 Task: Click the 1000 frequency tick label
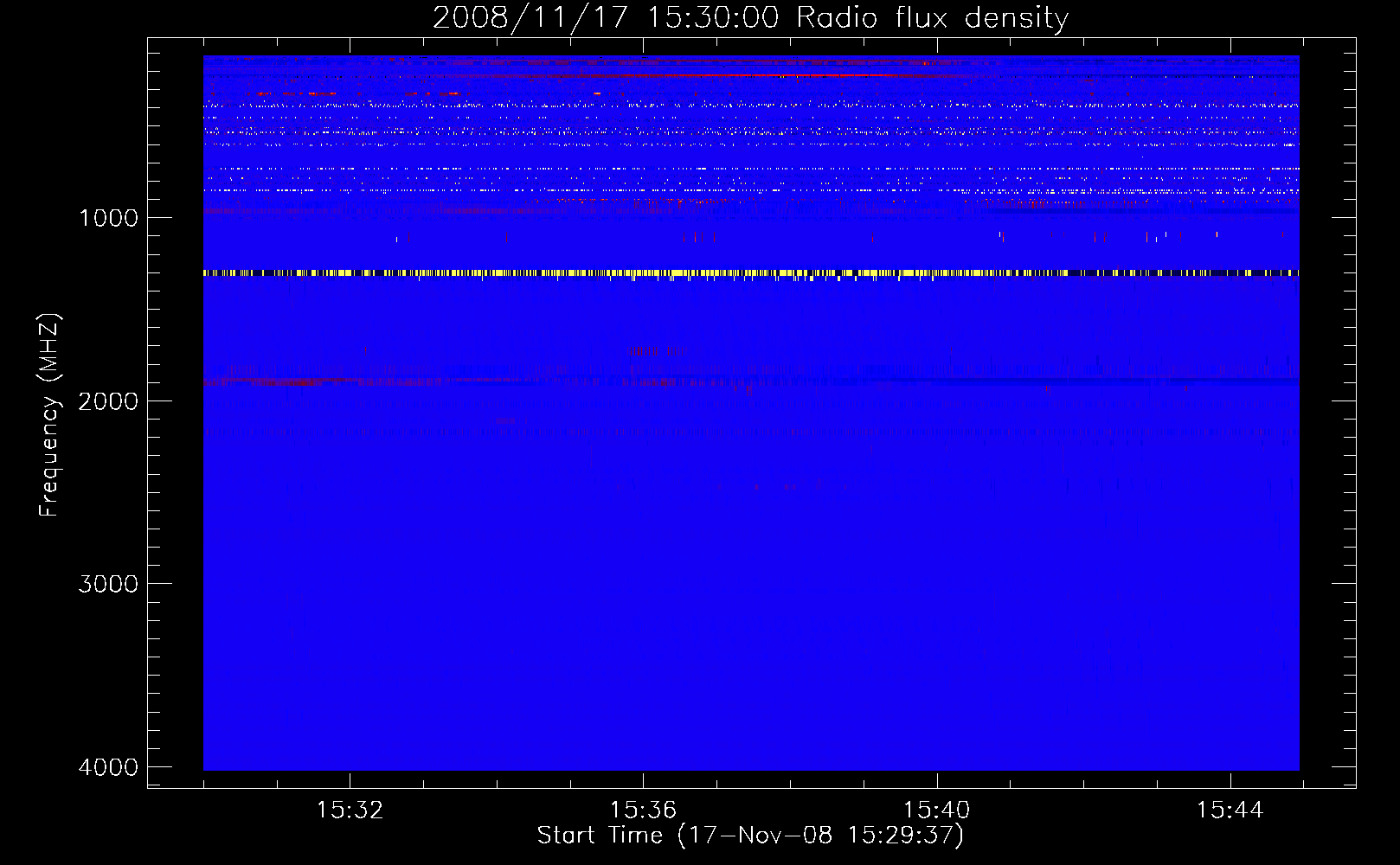pos(108,217)
